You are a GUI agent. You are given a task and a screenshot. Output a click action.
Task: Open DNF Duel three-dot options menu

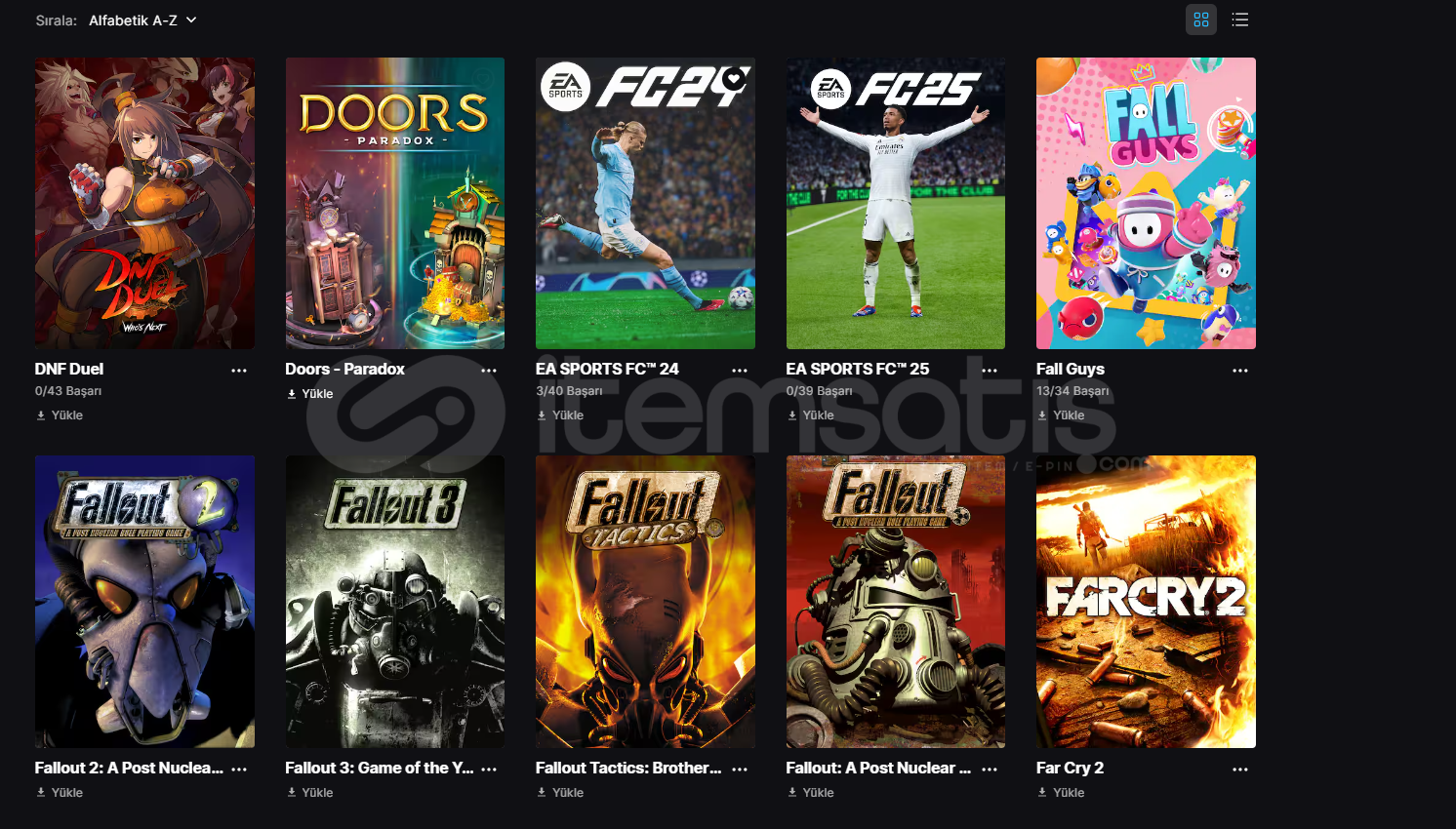(239, 371)
